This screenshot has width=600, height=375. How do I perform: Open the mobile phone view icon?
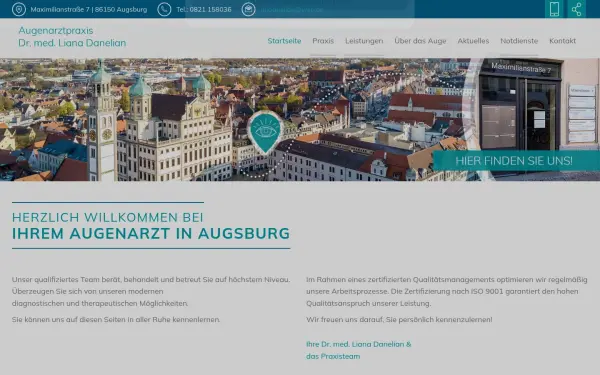coord(554,9)
